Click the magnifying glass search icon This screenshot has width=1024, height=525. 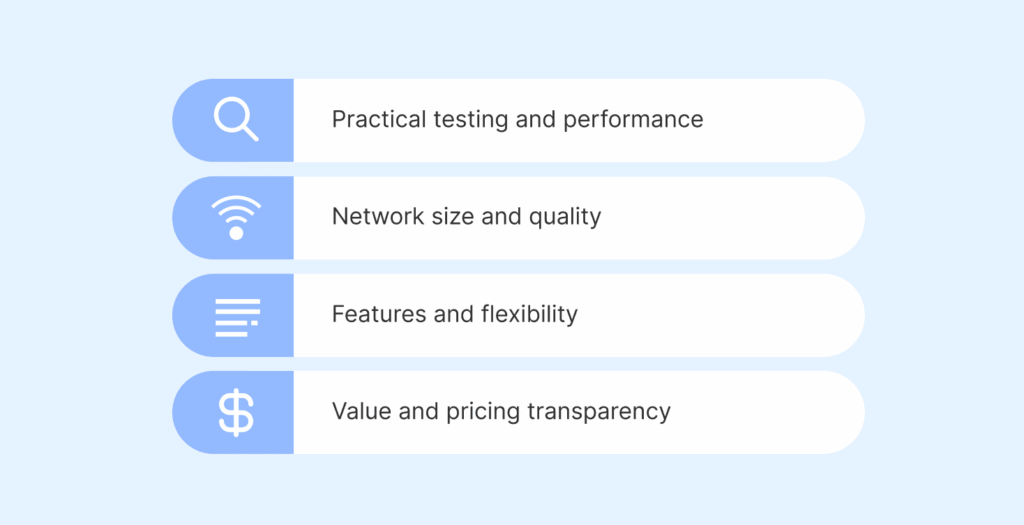236,120
